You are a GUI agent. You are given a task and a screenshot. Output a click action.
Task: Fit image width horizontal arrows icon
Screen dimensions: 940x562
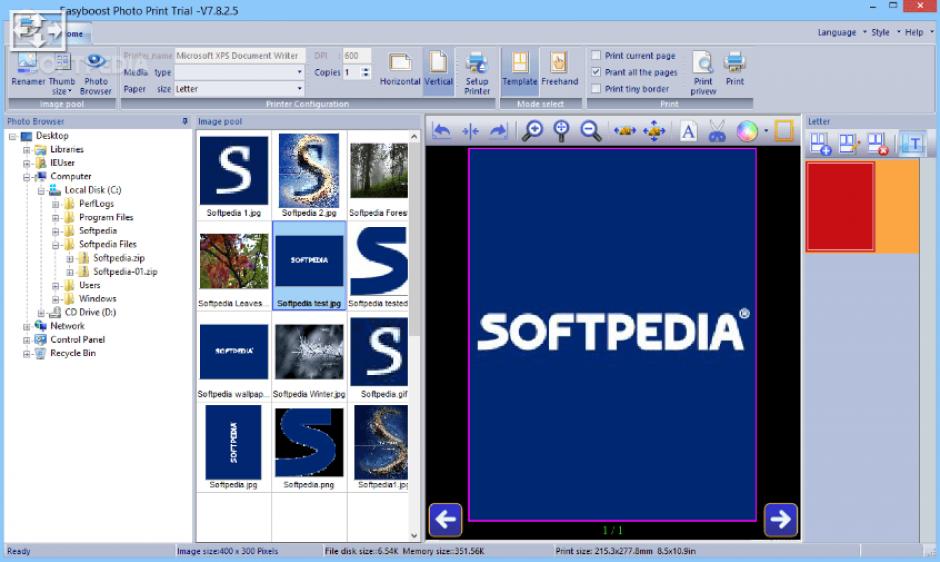(625, 131)
